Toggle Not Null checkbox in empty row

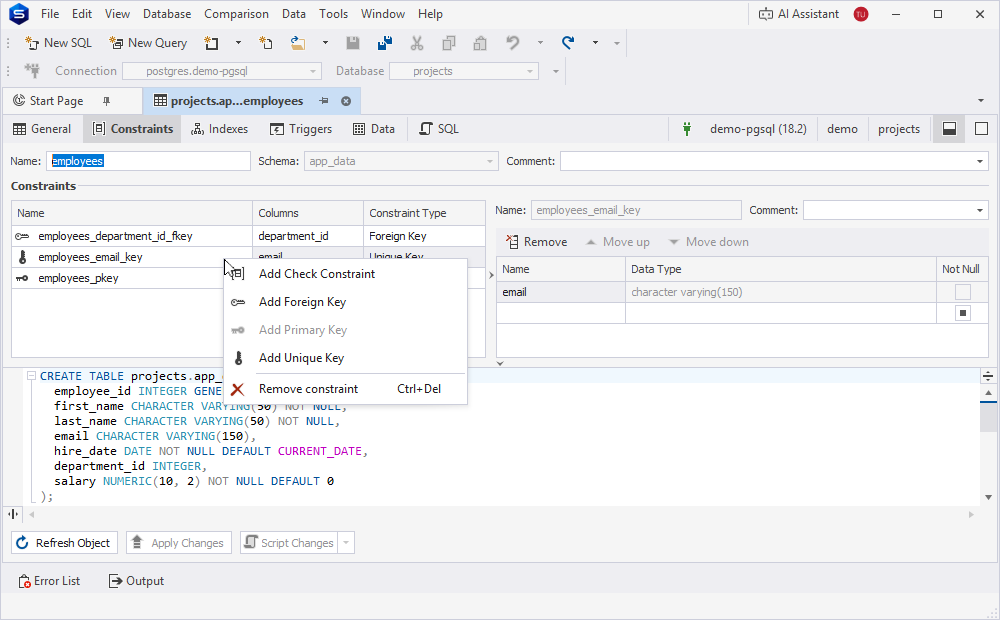[962, 313]
